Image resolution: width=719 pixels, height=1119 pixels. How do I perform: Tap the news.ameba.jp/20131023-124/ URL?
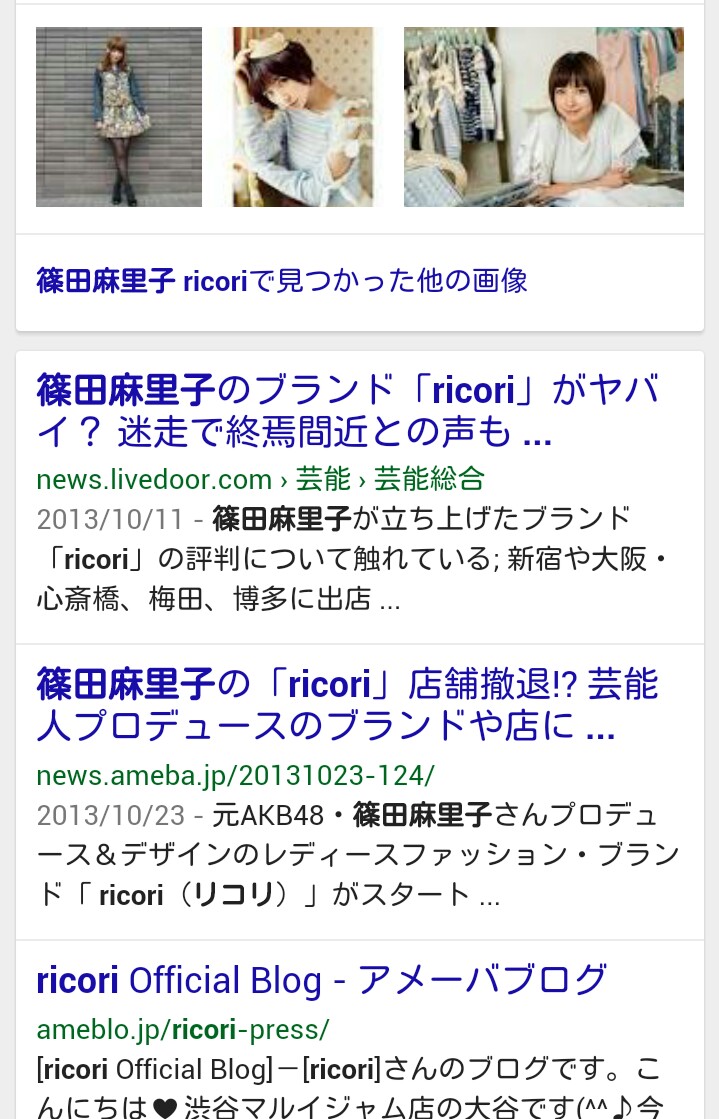tap(236, 776)
